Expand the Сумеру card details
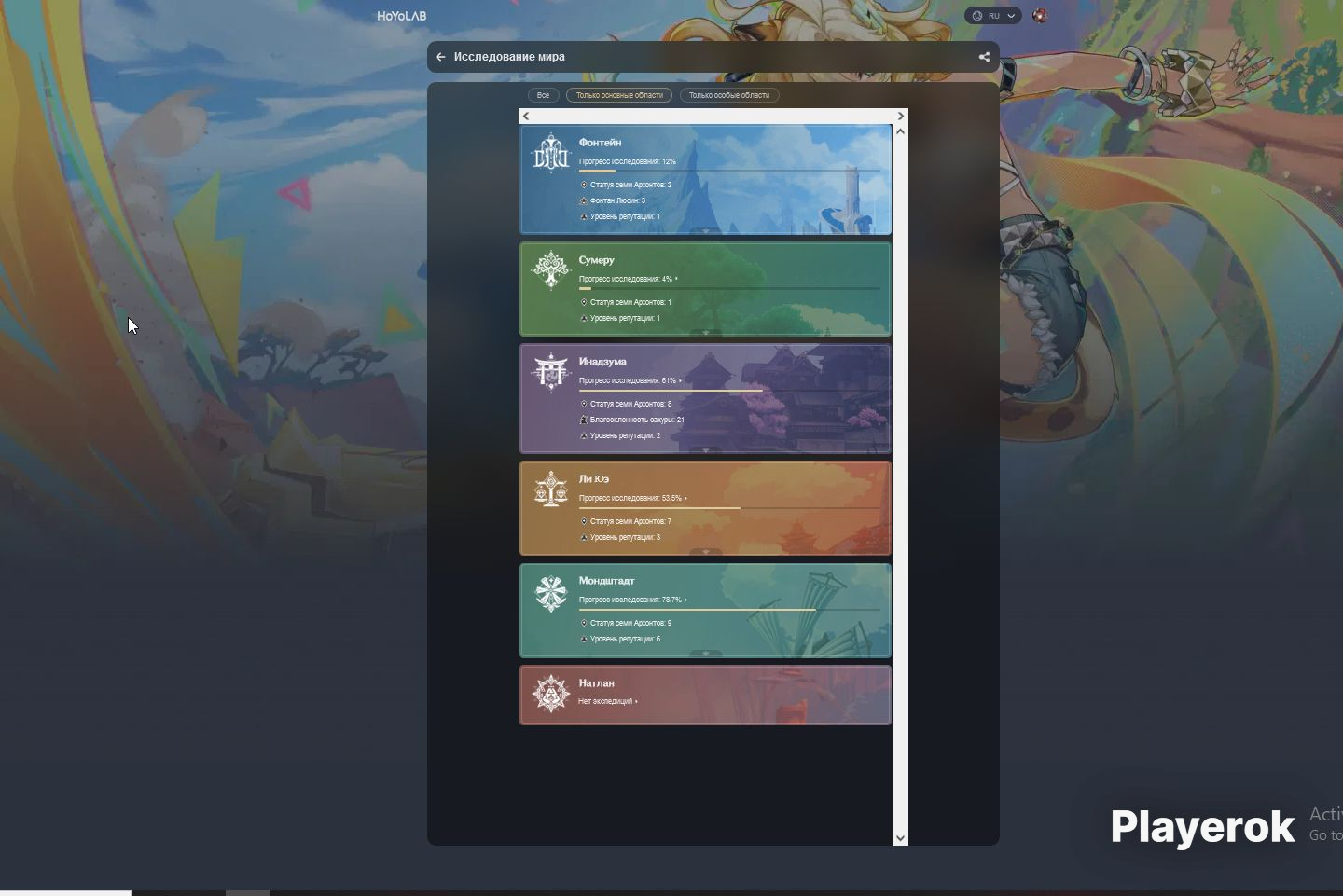The width and height of the screenshot is (1343, 896). point(706,332)
